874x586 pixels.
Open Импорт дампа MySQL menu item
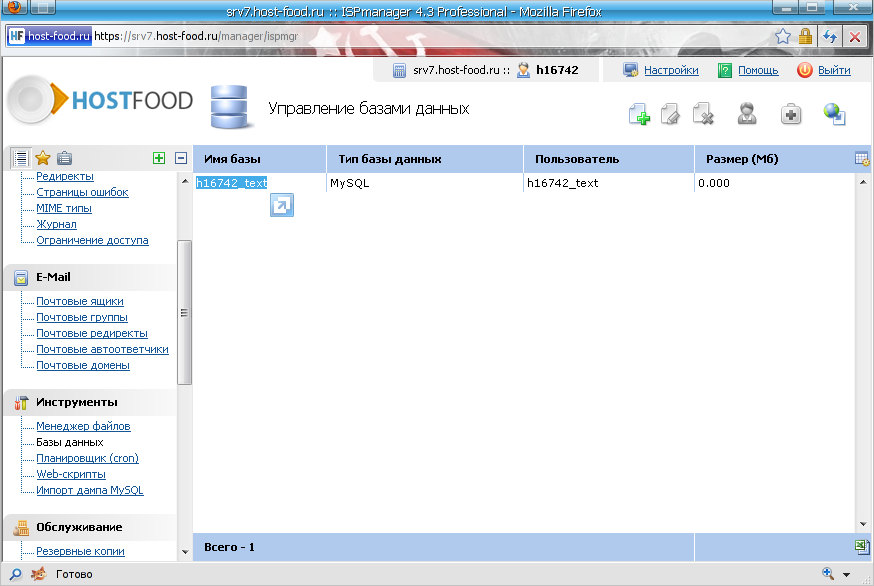pyautogui.click(x=89, y=490)
